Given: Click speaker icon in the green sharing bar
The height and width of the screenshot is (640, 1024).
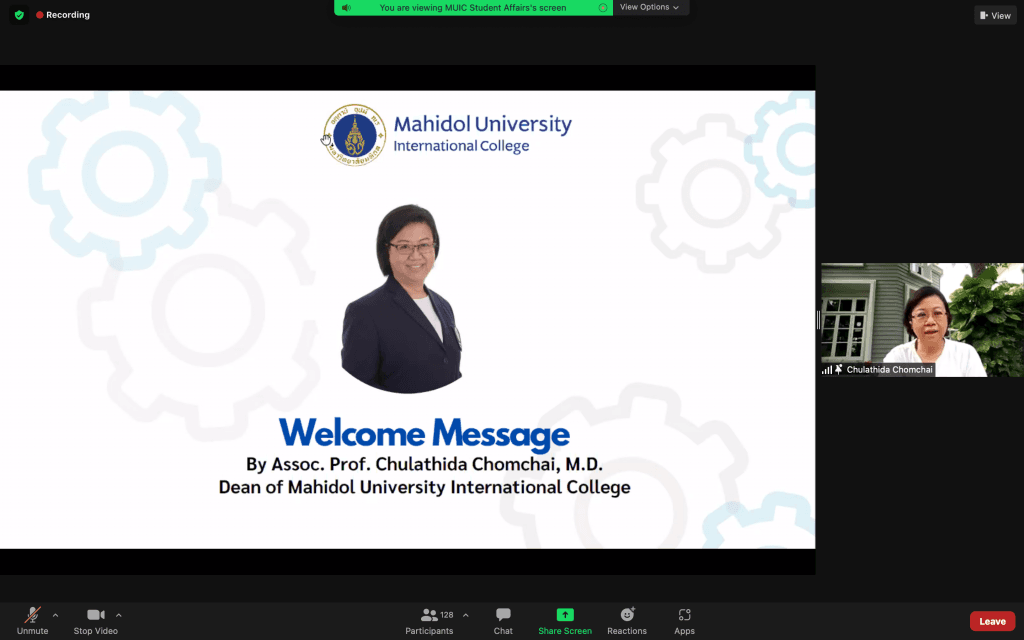Looking at the screenshot, I should pyautogui.click(x=346, y=8).
